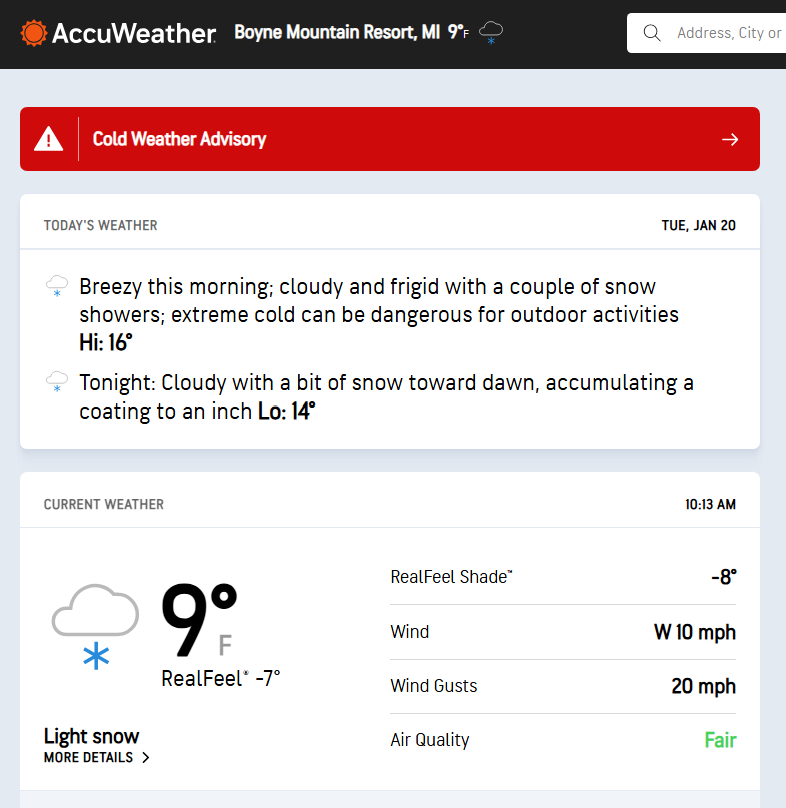Click the Current Weather card heading
Viewport: 786px width, 808px height.
click(x=103, y=505)
